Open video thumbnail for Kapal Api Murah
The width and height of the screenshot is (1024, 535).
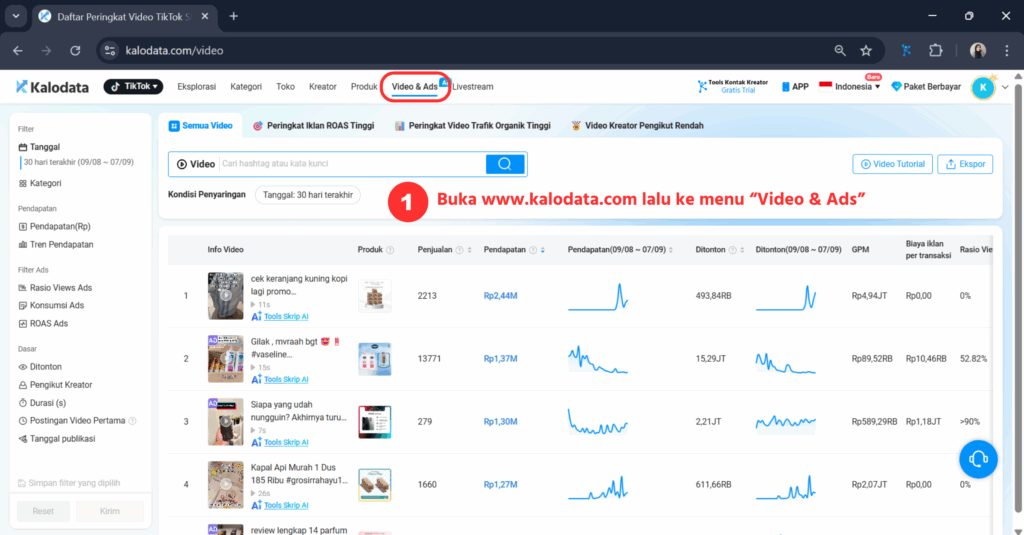pyautogui.click(x=225, y=485)
